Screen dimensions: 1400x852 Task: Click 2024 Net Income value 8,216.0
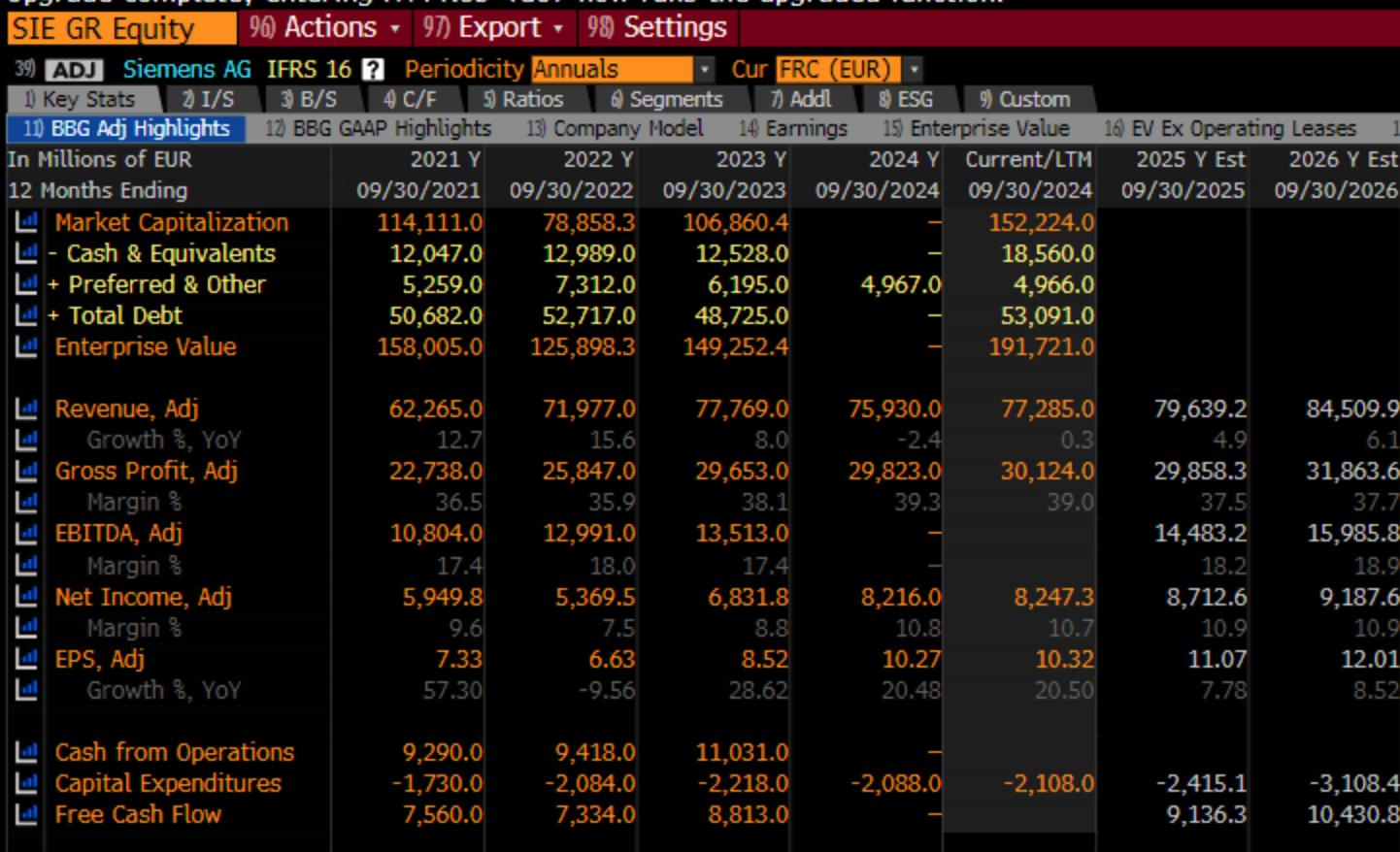click(x=900, y=596)
